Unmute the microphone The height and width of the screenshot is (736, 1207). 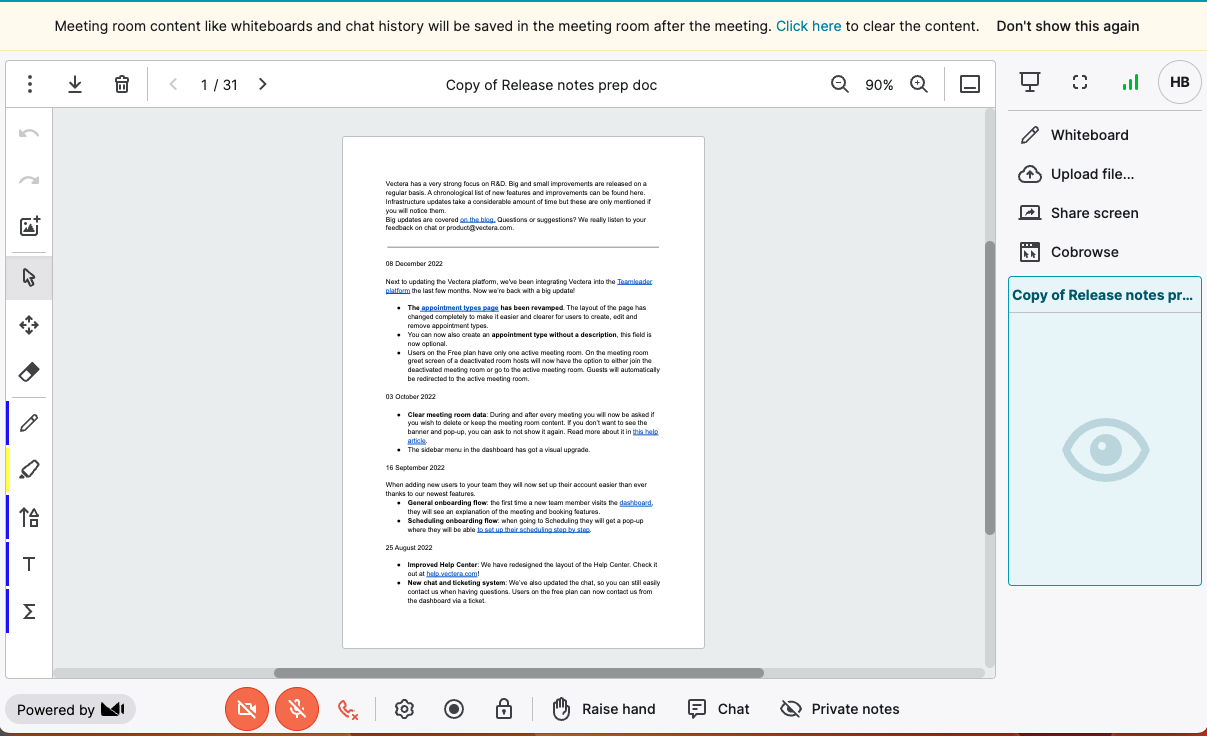(x=297, y=709)
